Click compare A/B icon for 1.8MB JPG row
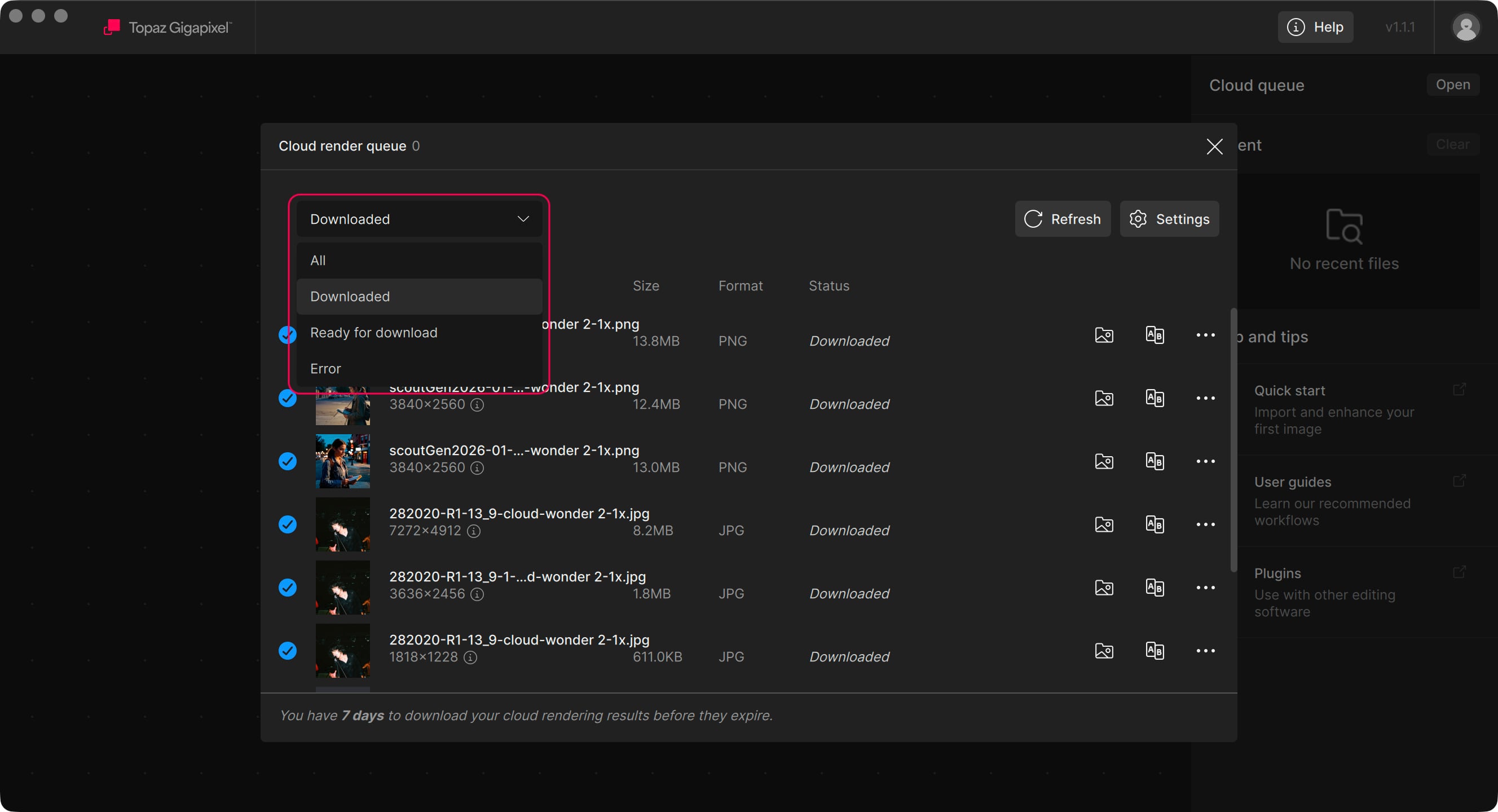The width and height of the screenshot is (1498, 812). 1155,588
